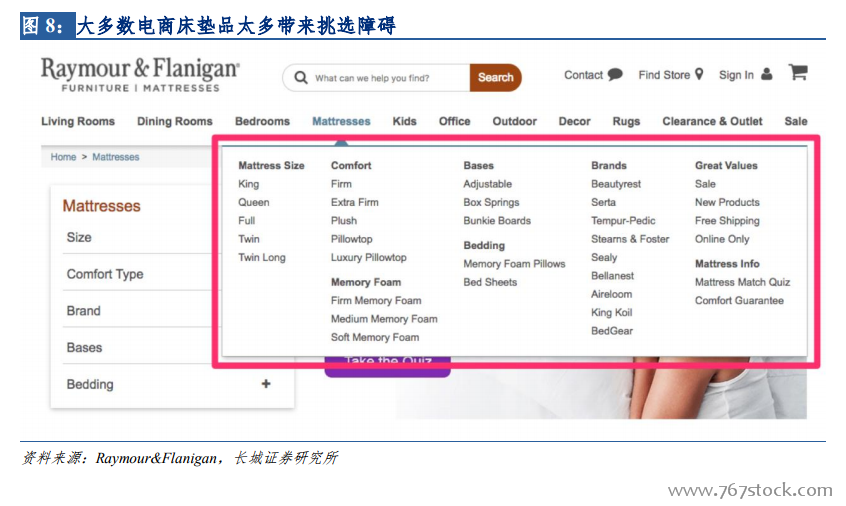Open Online Only link
The height and width of the screenshot is (506, 846).
click(x=722, y=239)
